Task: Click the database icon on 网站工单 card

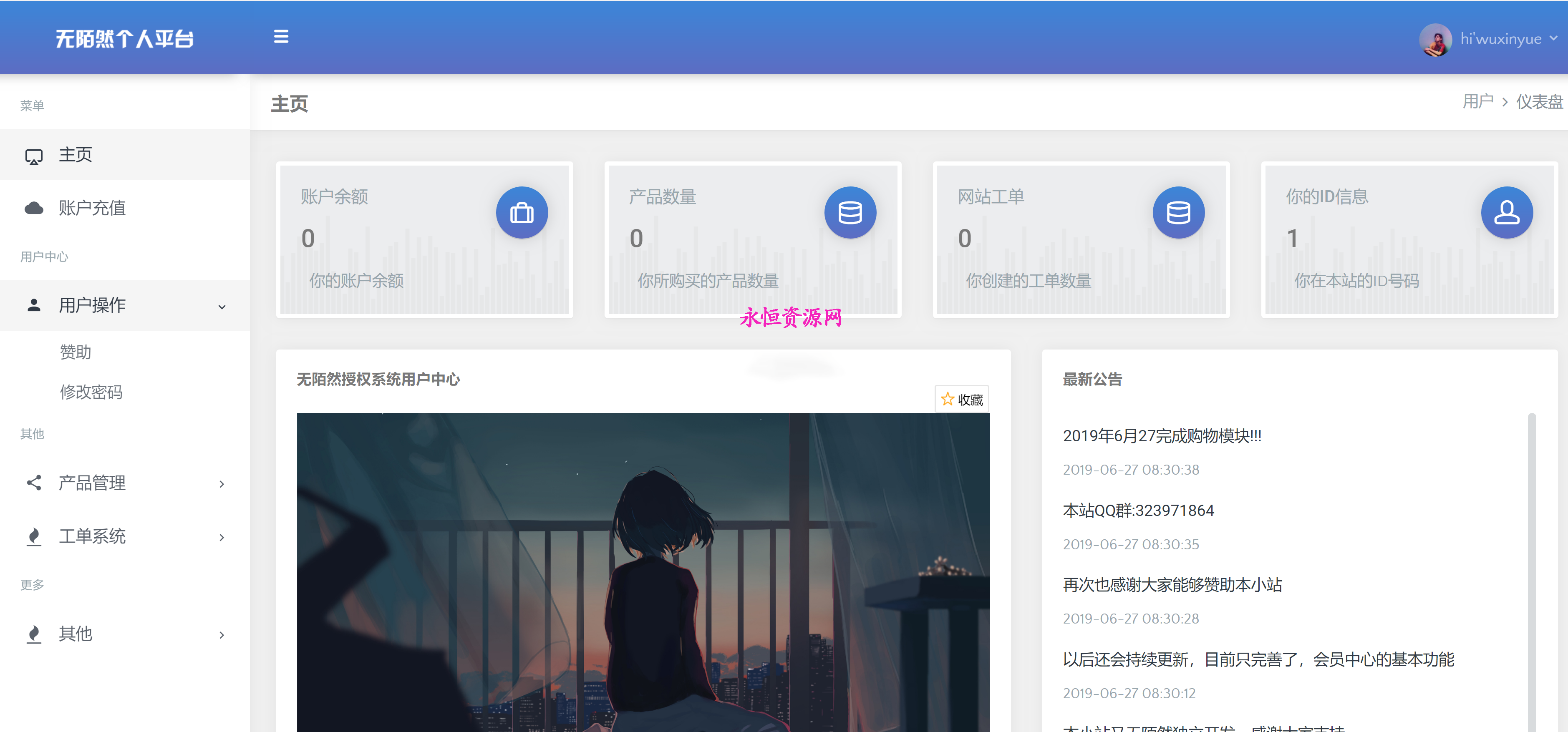Action: click(x=1178, y=212)
